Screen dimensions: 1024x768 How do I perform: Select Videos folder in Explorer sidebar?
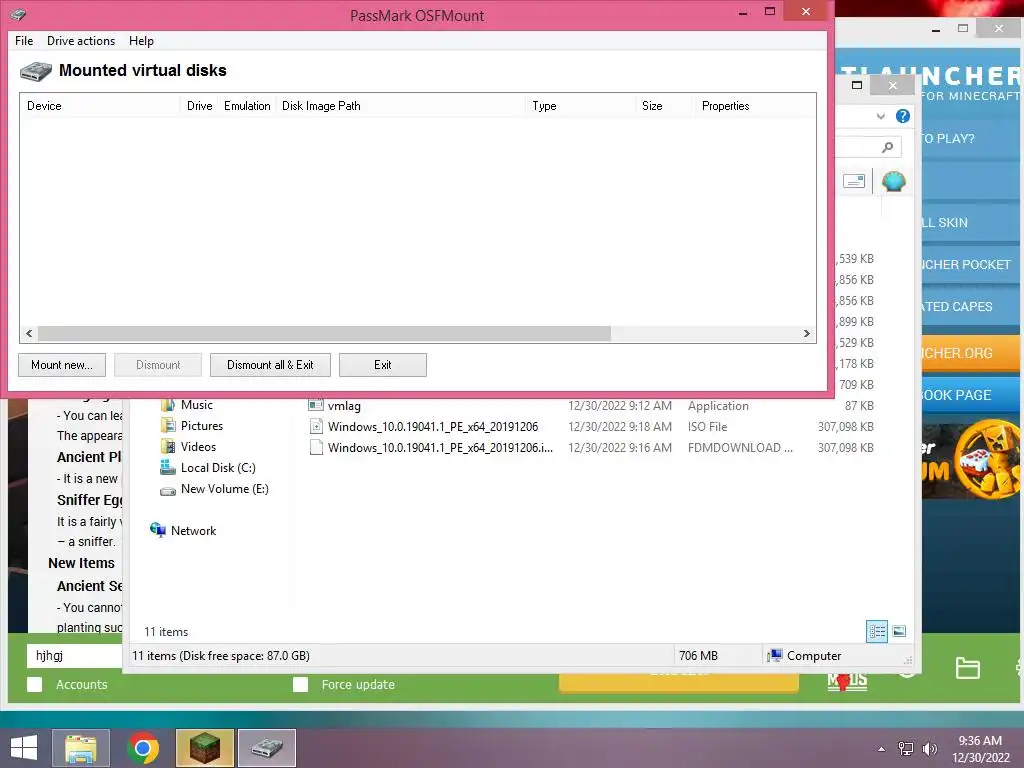198,447
